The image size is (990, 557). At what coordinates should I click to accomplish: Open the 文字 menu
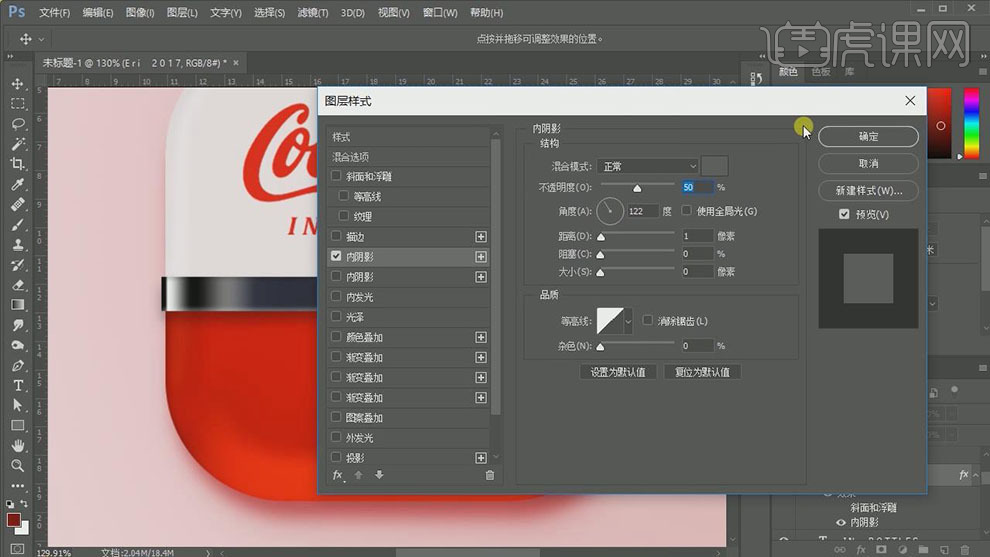click(x=225, y=13)
